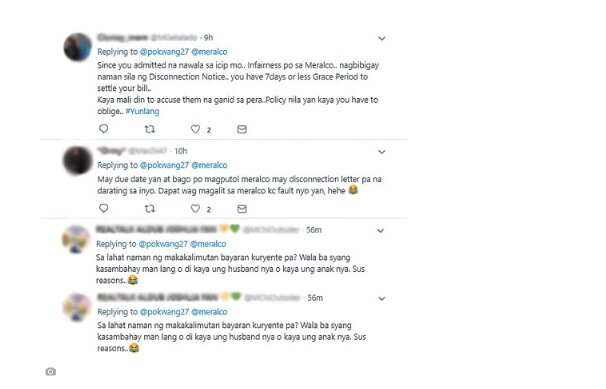Retweet the 9h tweet about Grace Period
Image resolution: width=606 pixels, height=389 pixels.
pyautogui.click(x=150, y=129)
